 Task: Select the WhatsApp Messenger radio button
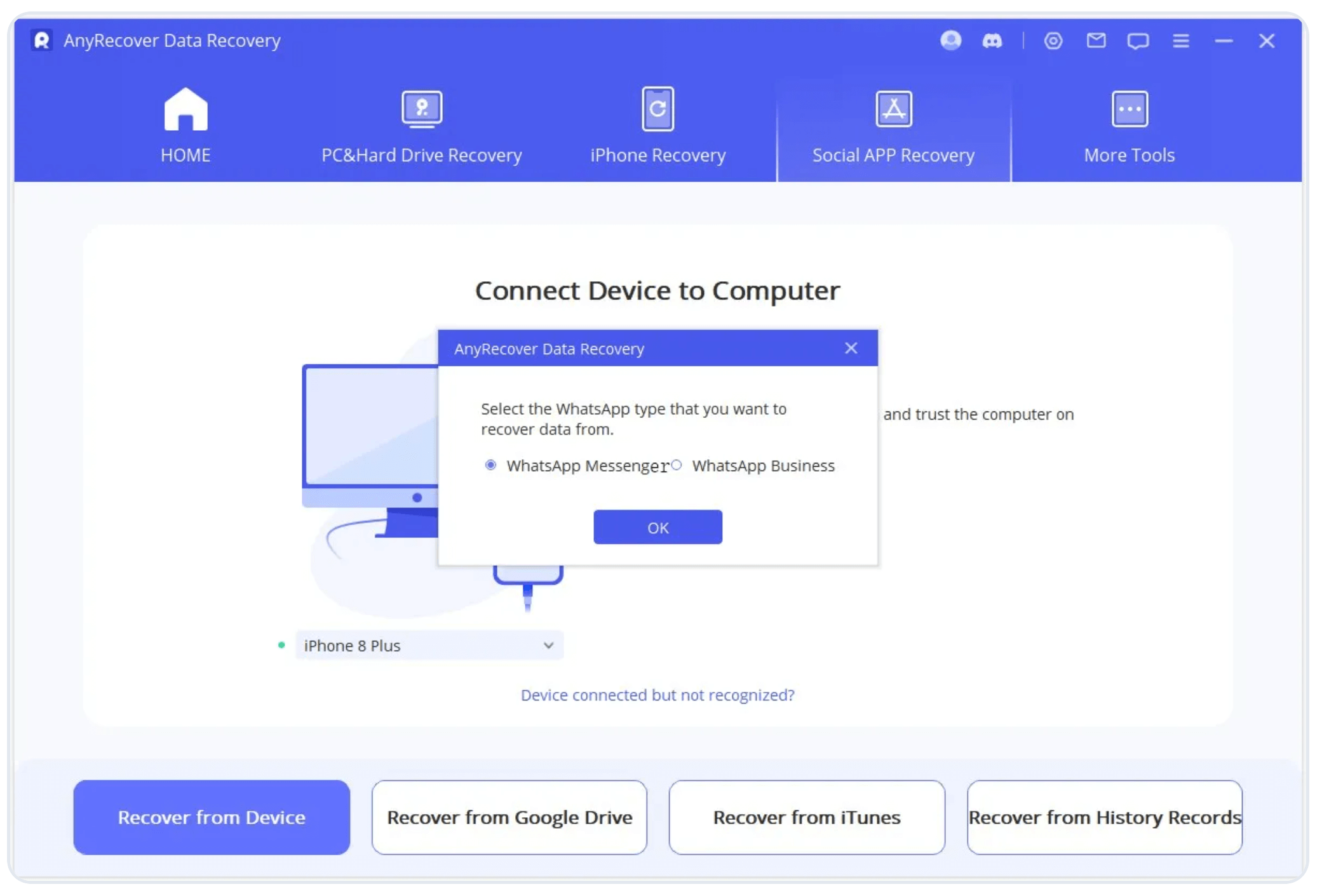pyautogui.click(x=490, y=465)
